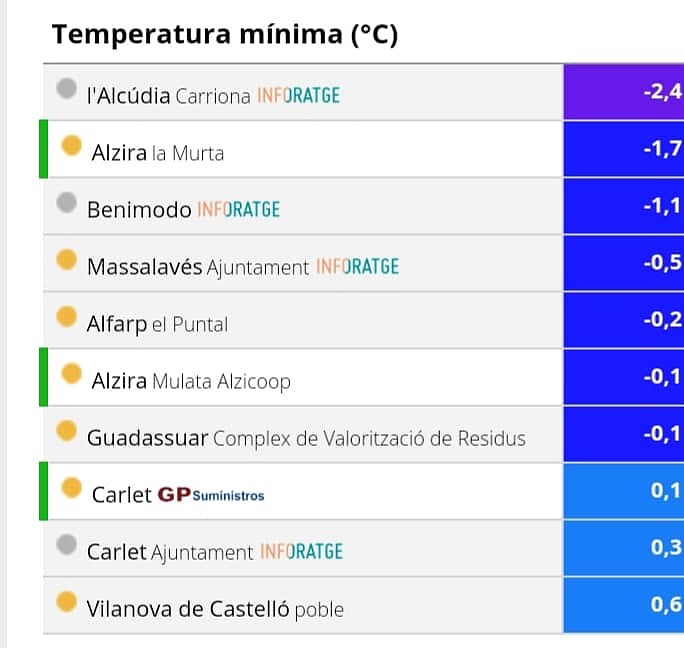Click the gray dot beside Carlet Ajuntament
This screenshot has height=648, width=684.
coord(67,545)
